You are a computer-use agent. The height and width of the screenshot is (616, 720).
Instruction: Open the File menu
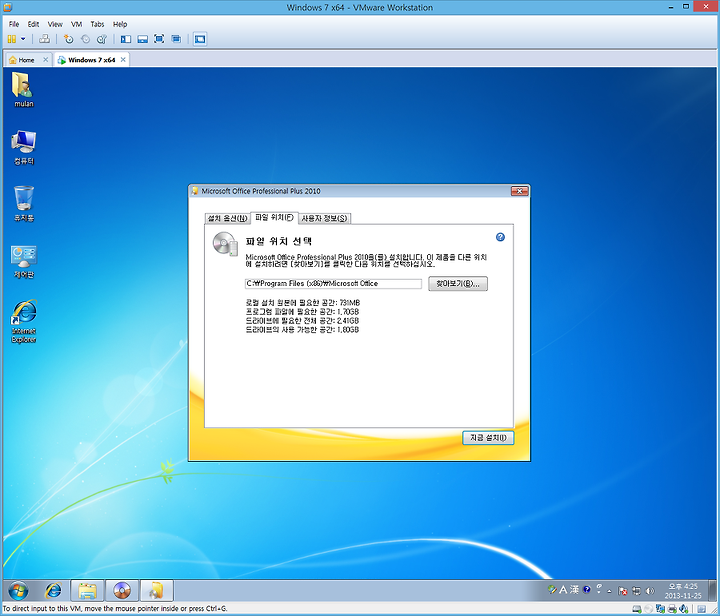pyautogui.click(x=14, y=24)
